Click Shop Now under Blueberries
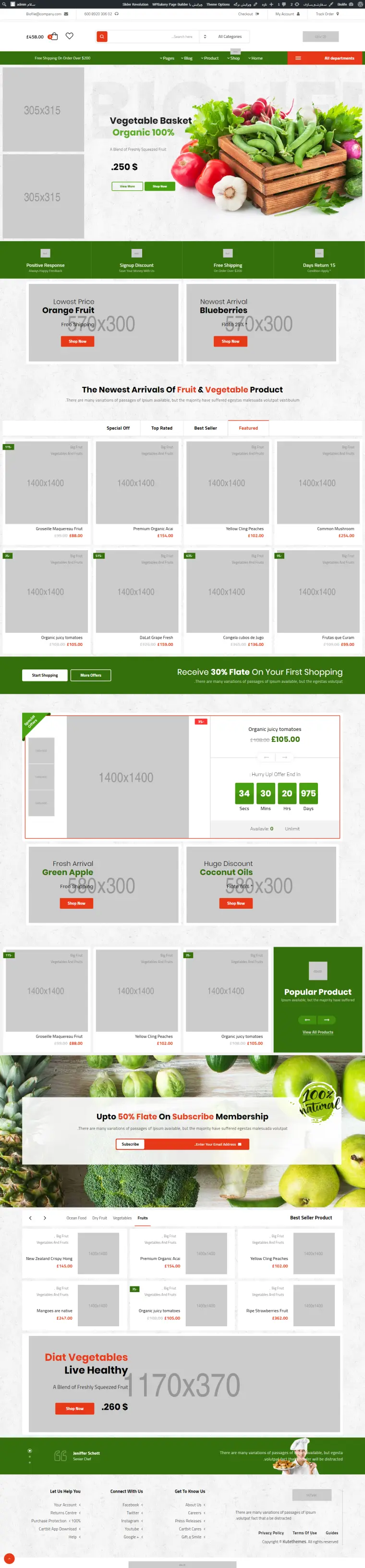The image size is (365, 1568). [231, 342]
